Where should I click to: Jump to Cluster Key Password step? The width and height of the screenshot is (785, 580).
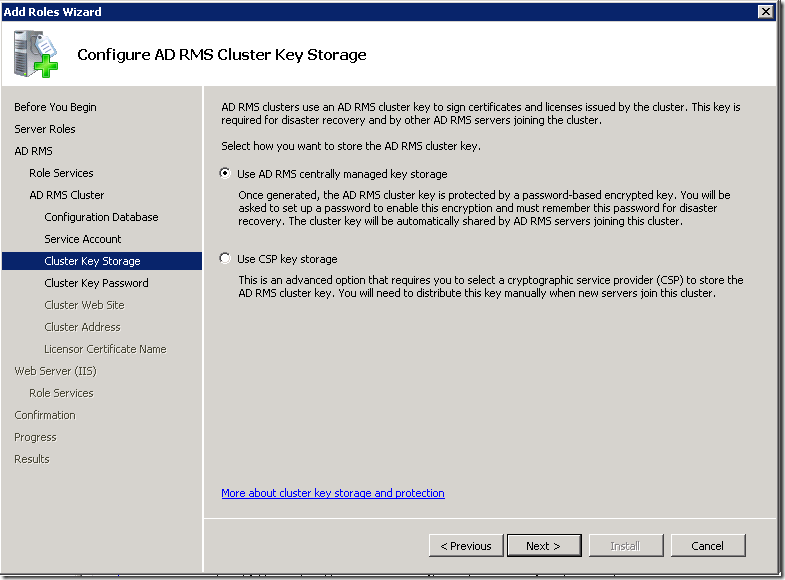pos(96,283)
